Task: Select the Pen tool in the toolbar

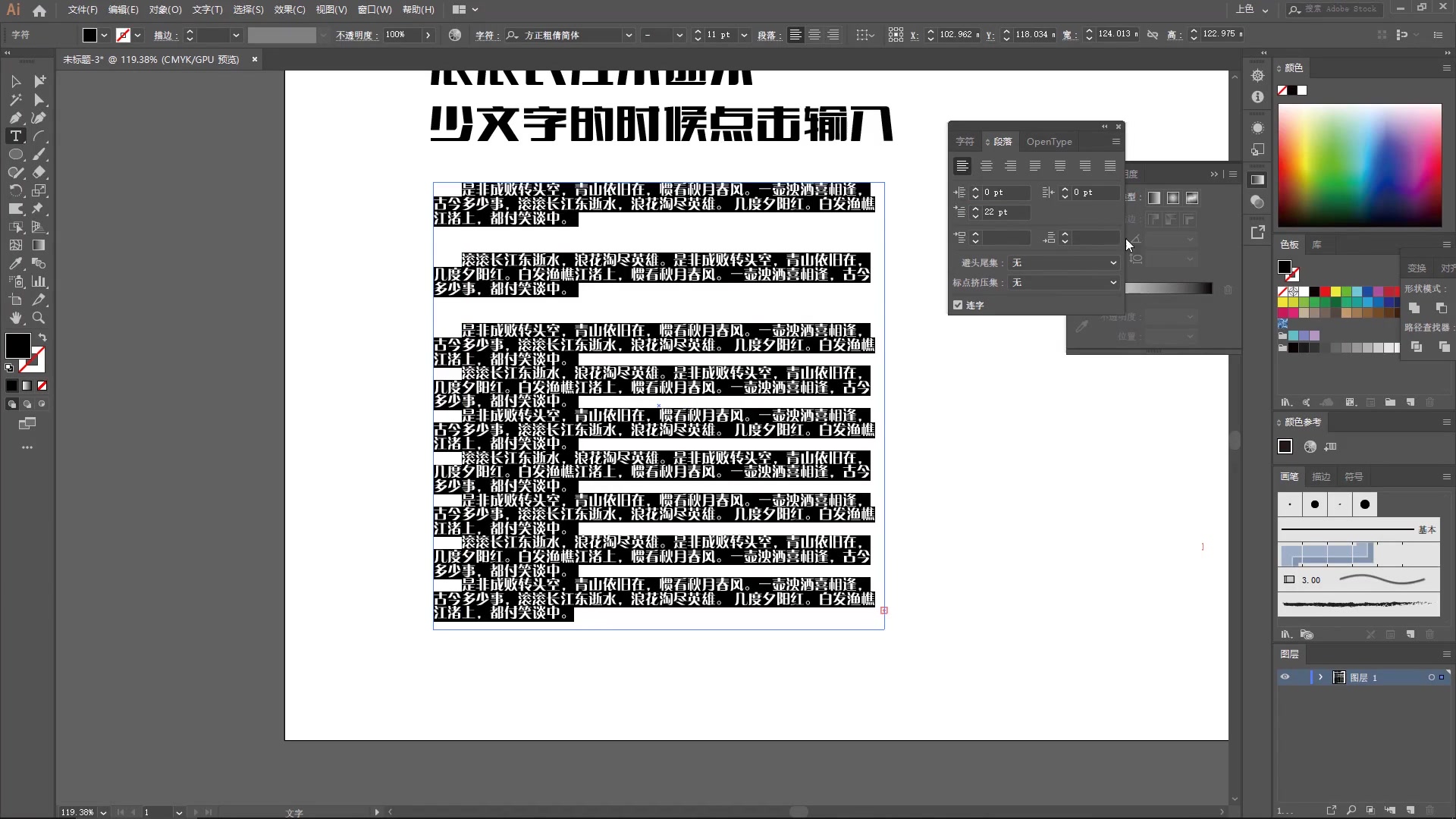Action: coord(16,117)
